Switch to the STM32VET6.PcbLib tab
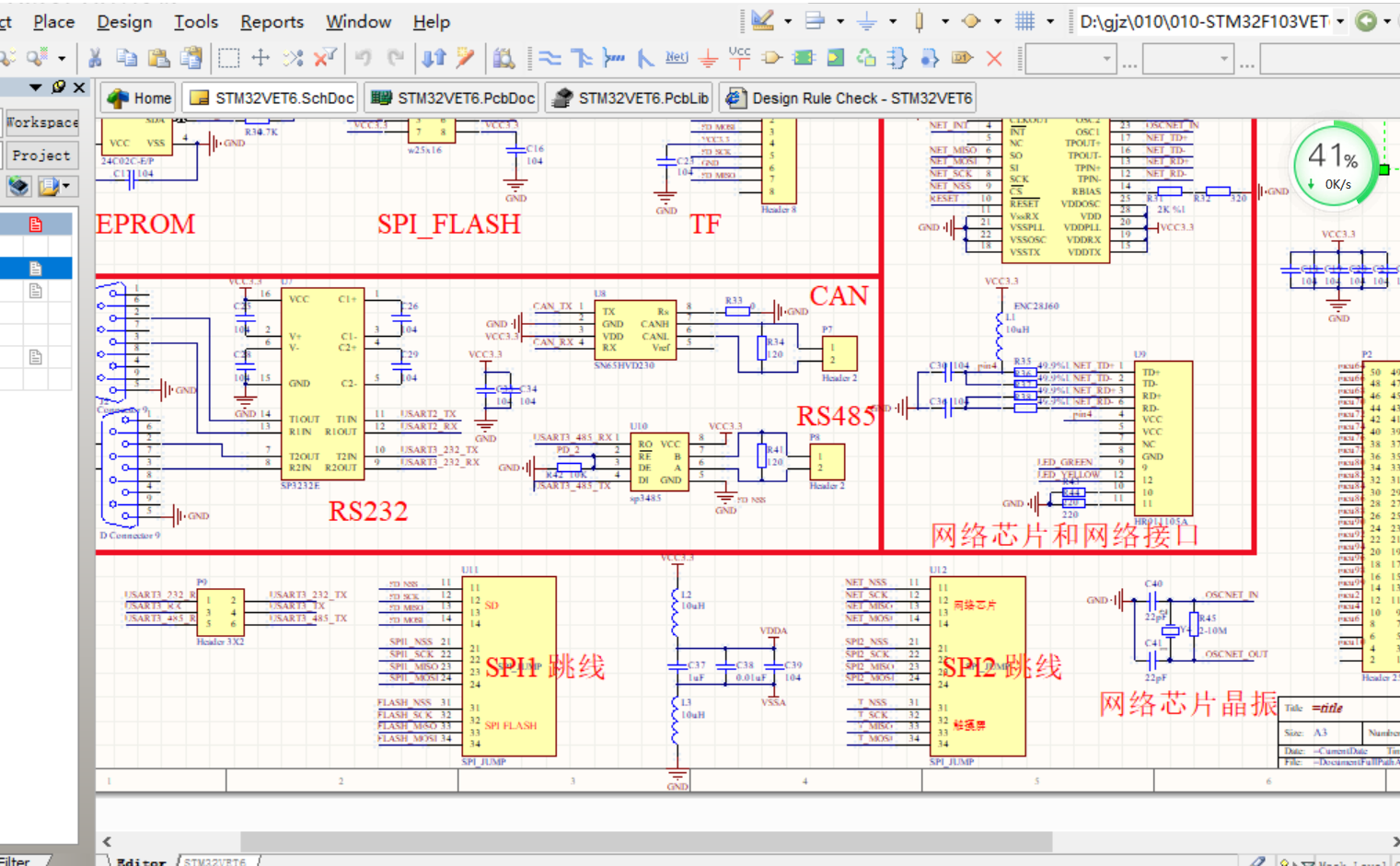1400x866 pixels. 631,98
